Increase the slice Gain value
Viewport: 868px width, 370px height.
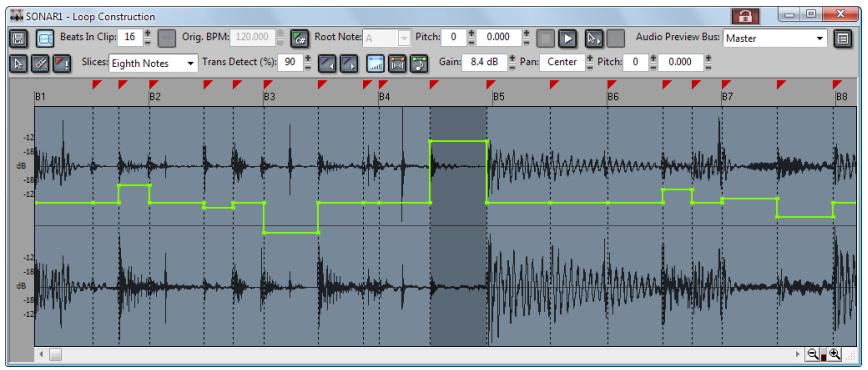pos(512,59)
